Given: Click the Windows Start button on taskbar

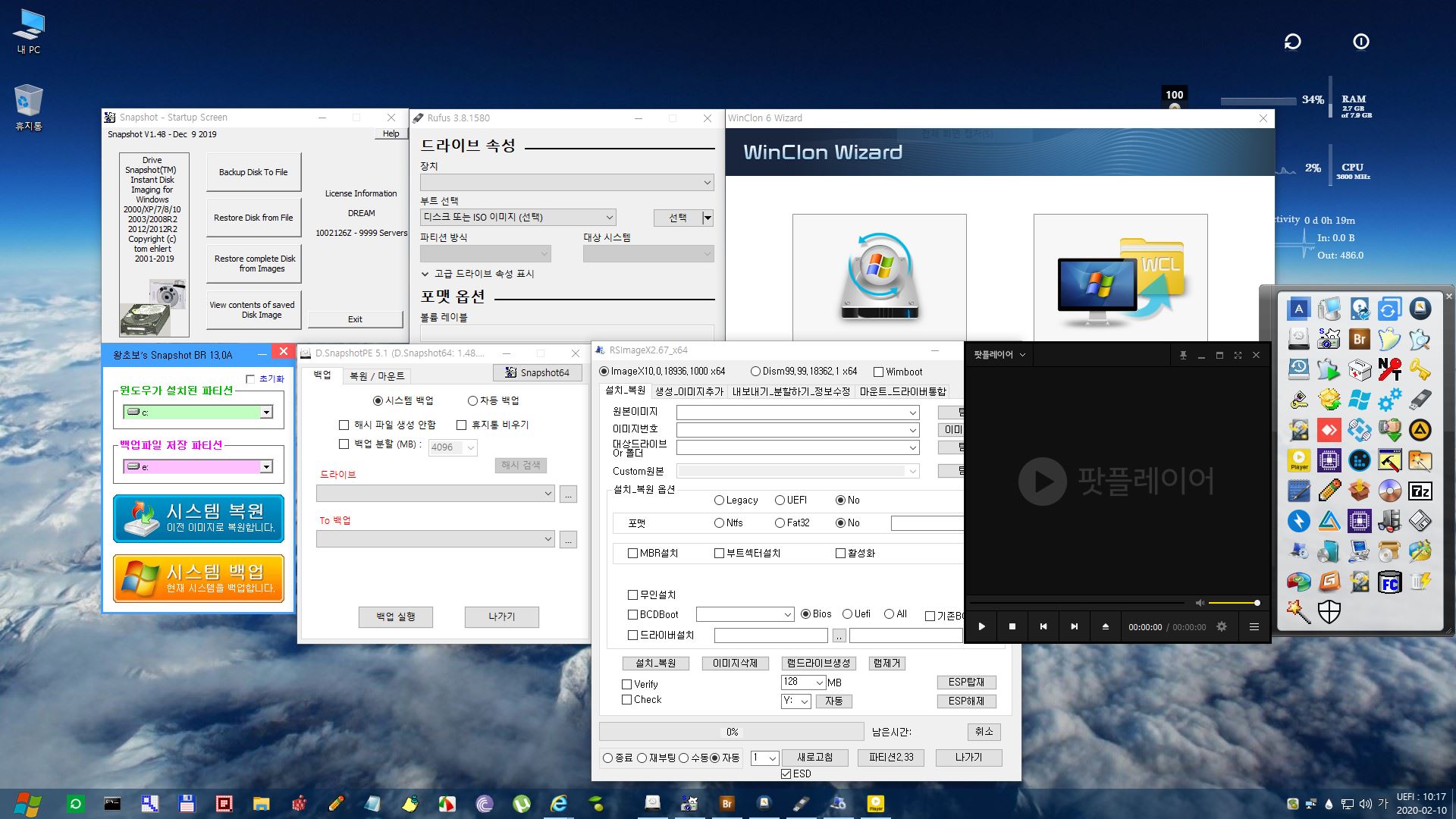Looking at the screenshot, I should pos(27,804).
